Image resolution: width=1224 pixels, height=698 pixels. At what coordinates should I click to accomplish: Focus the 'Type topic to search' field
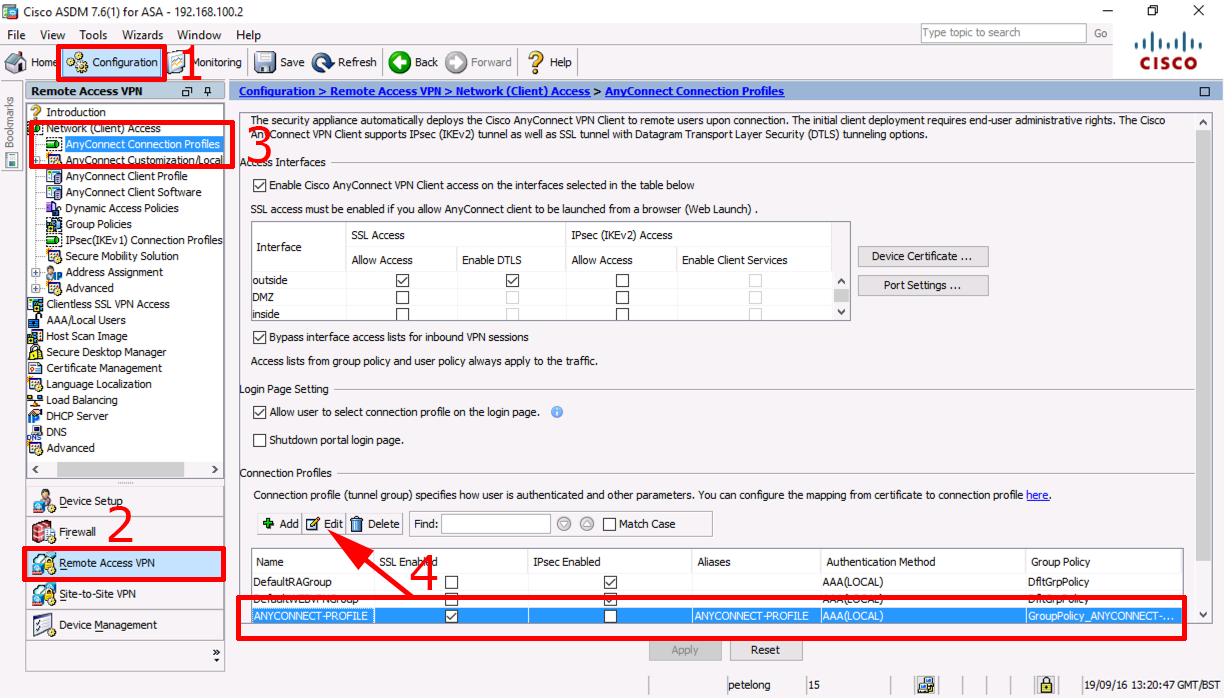pos(1002,33)
